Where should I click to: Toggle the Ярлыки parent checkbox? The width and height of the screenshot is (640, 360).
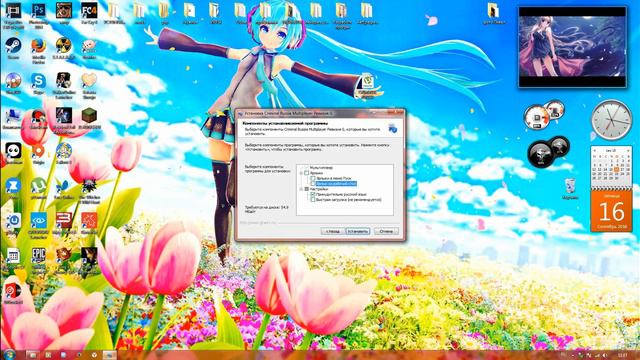tap(307, 173)
